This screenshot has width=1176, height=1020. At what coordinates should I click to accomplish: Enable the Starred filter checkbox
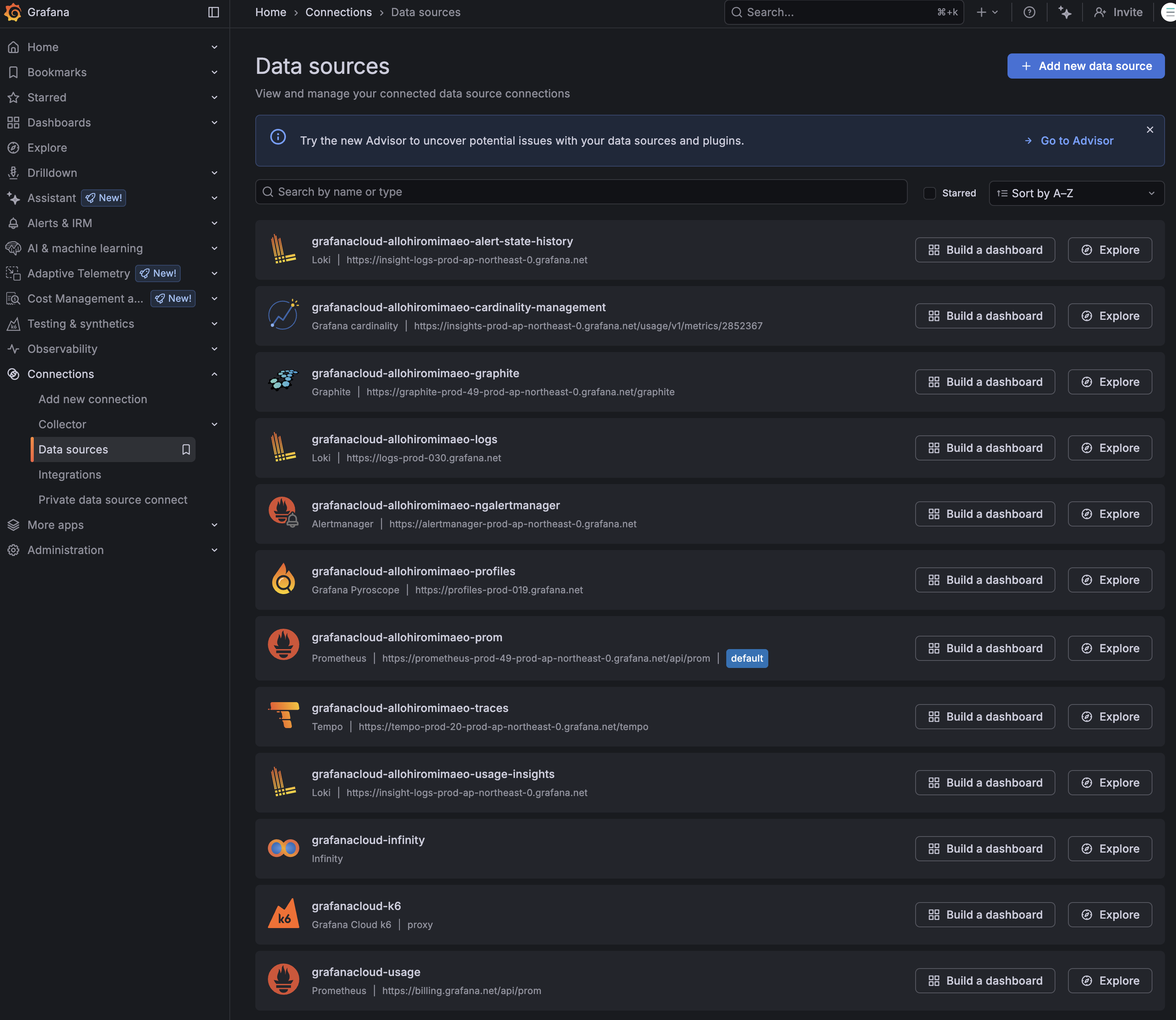coord(929,194)
